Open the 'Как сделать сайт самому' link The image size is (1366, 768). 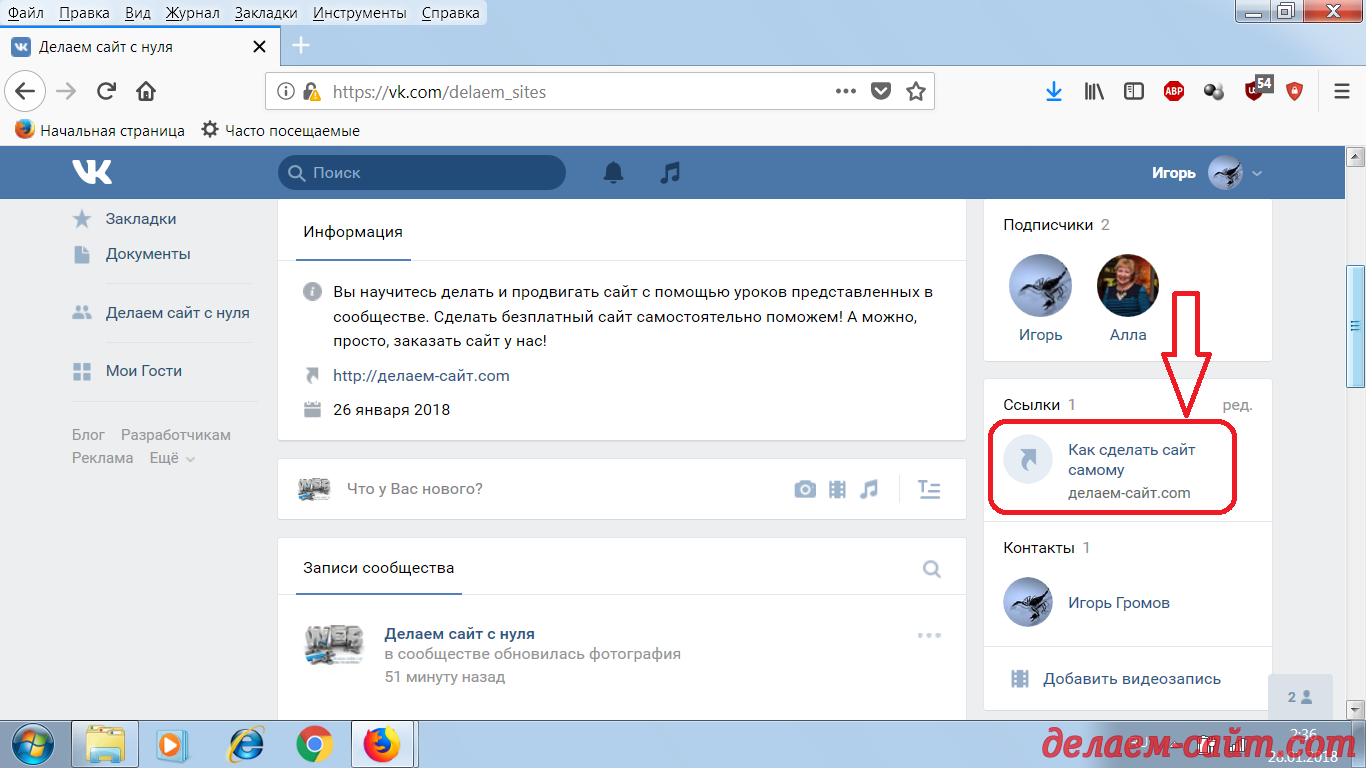click(x=1131, y=460)
